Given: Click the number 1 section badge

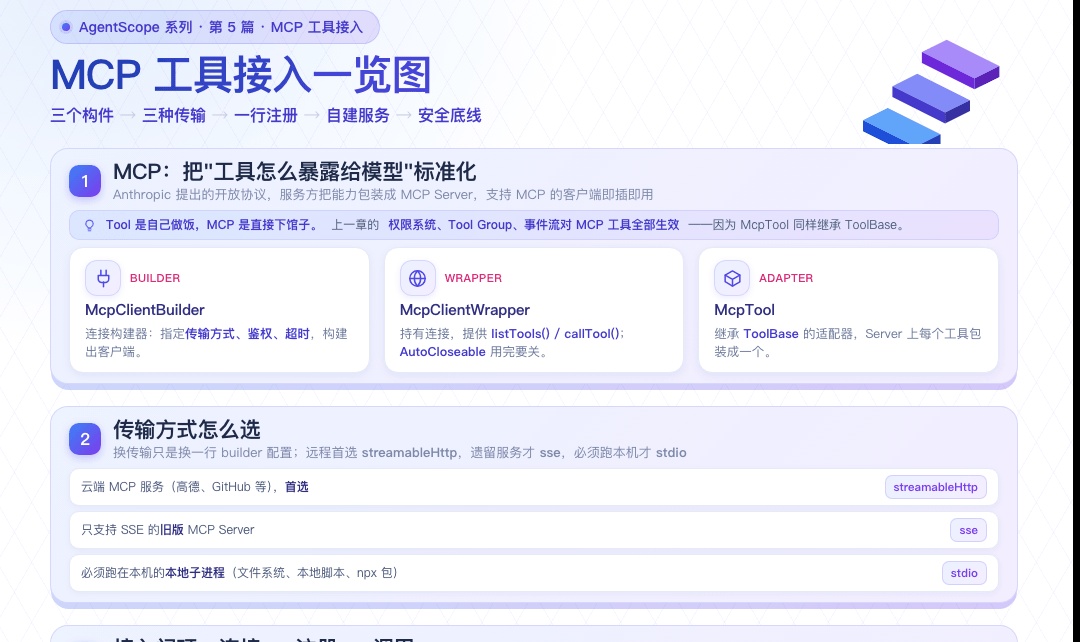Looking at the screenshot, I should pyautogui.click(x=85, y=181).
